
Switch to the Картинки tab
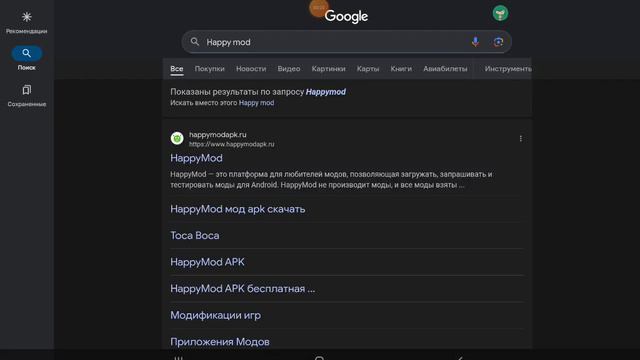tap(329, 69)
